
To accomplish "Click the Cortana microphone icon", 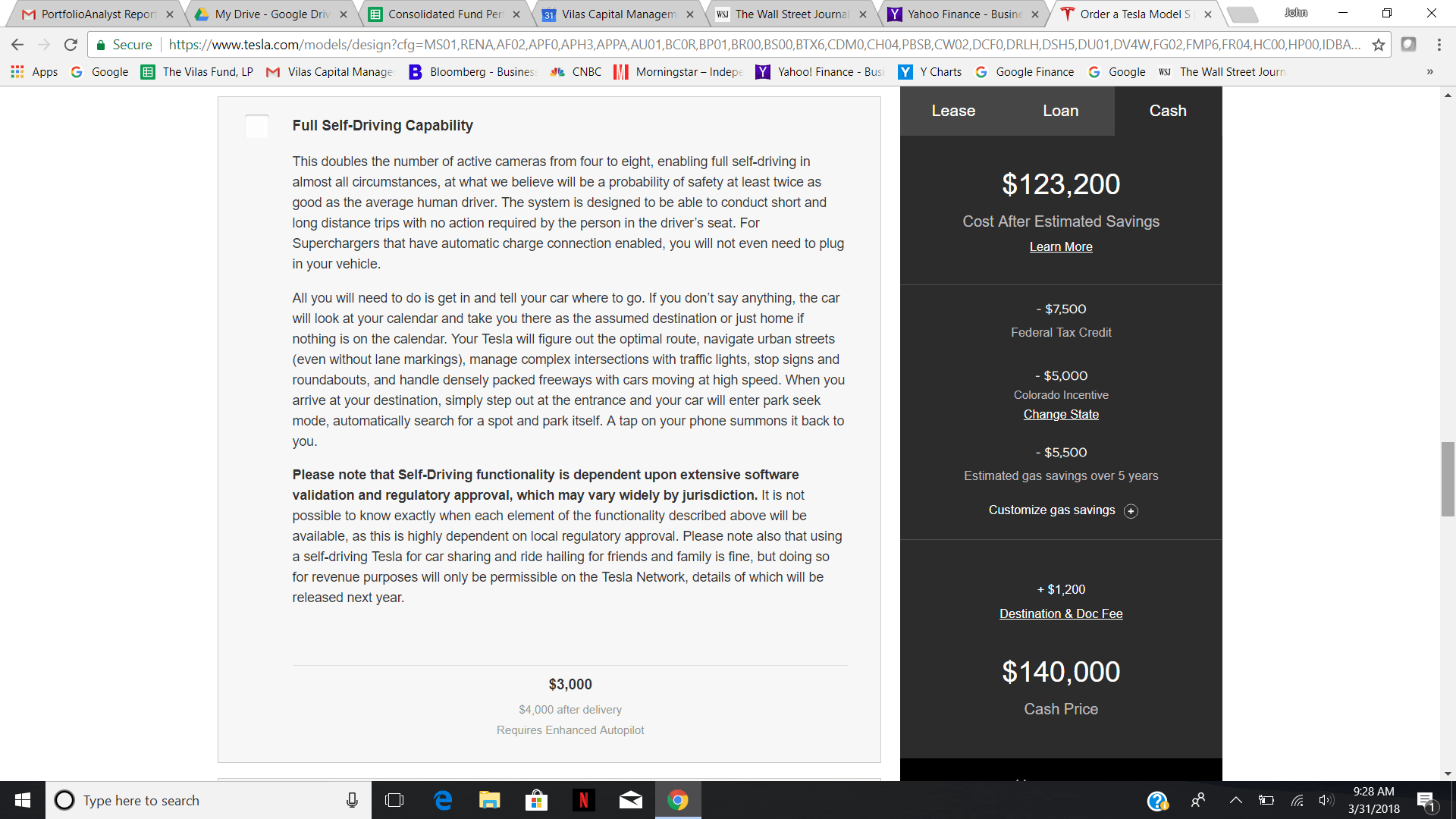I will [x=352, y=800].
